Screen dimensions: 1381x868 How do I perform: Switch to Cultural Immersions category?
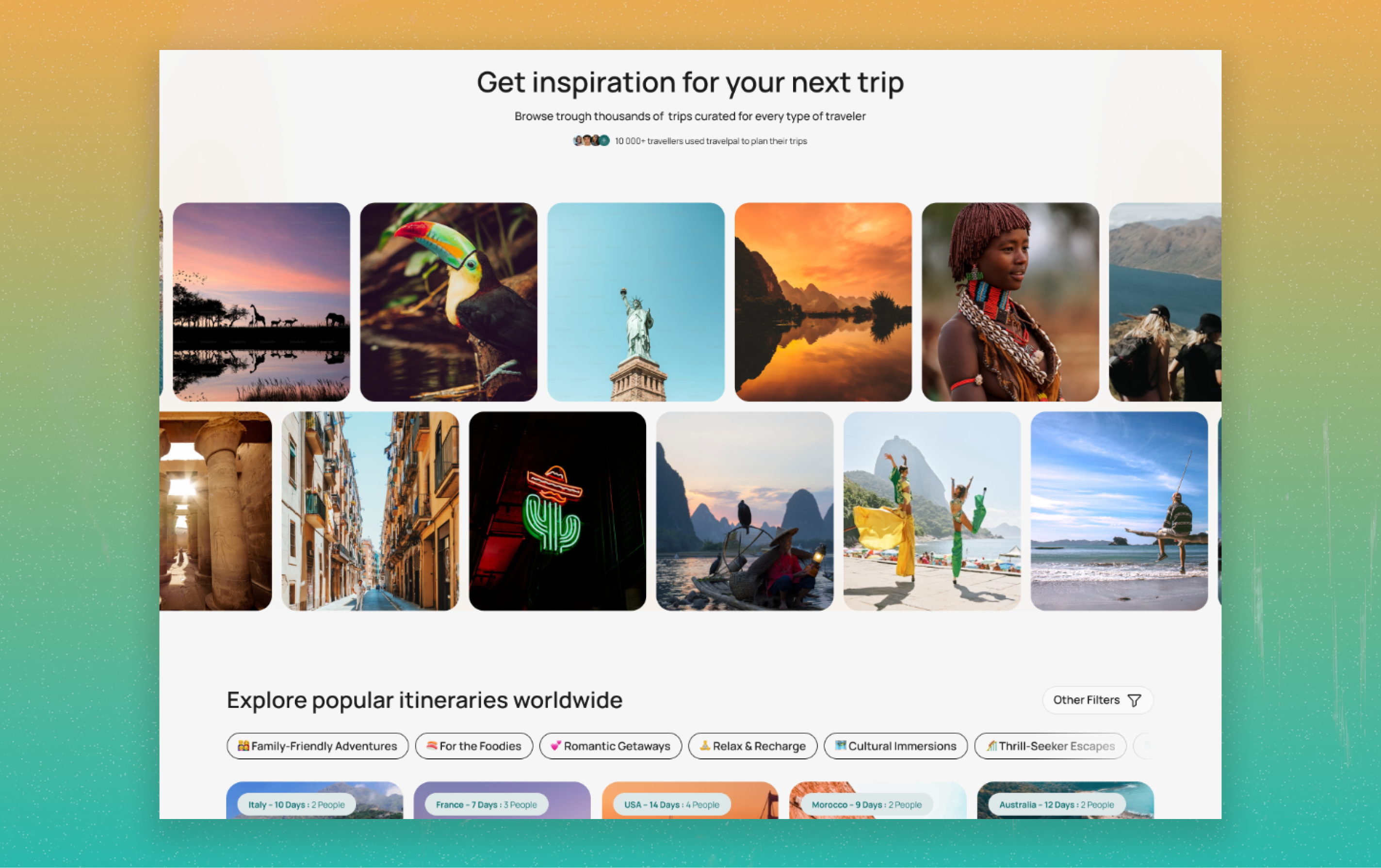click(x=895, y=746)
